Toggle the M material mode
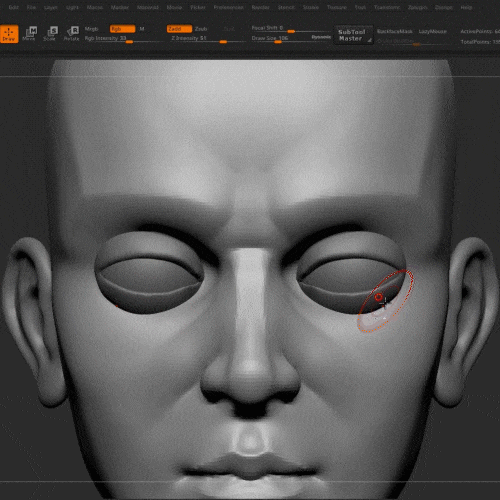 point(142,29)
